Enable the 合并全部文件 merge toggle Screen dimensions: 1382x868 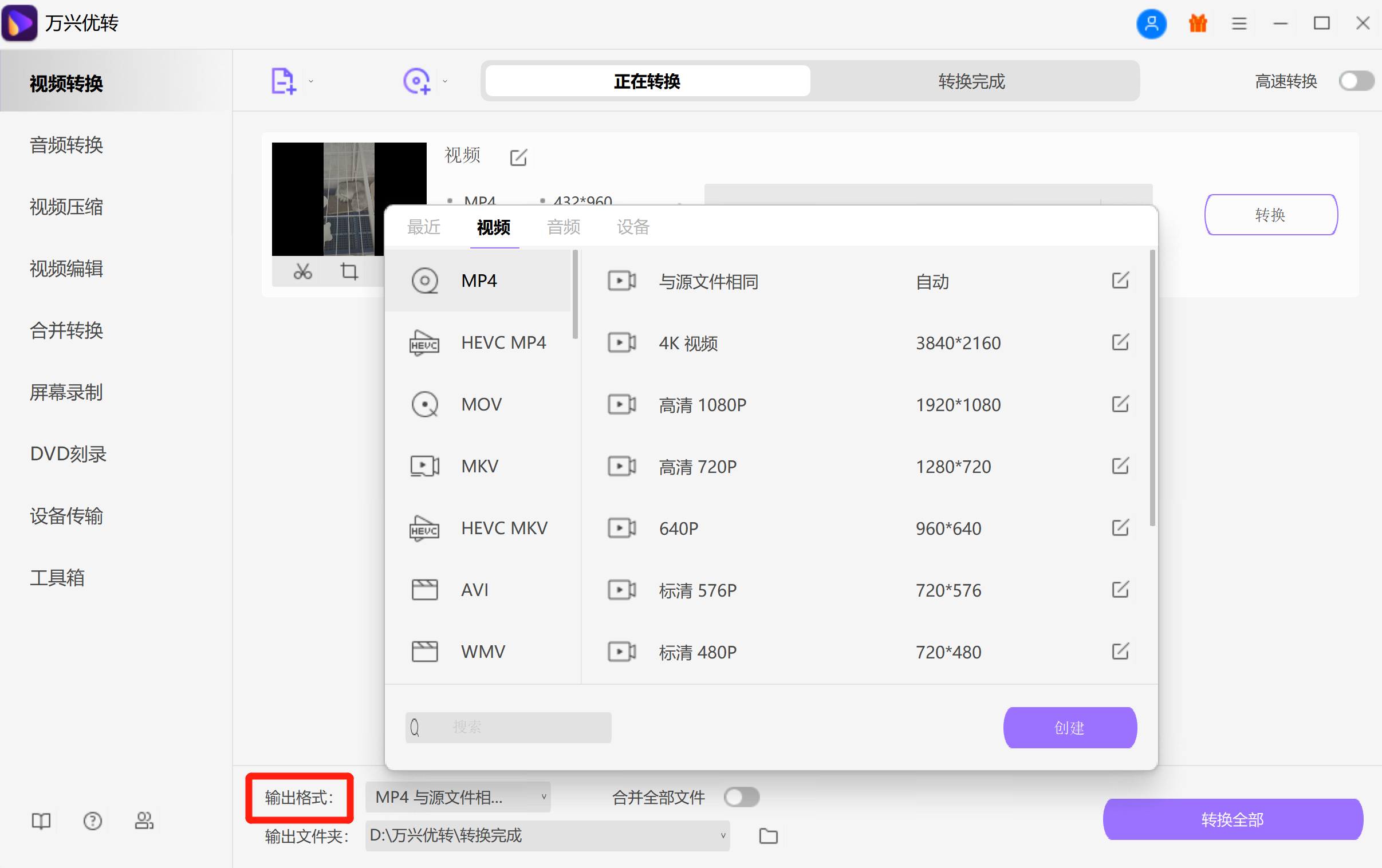(741, 797)
